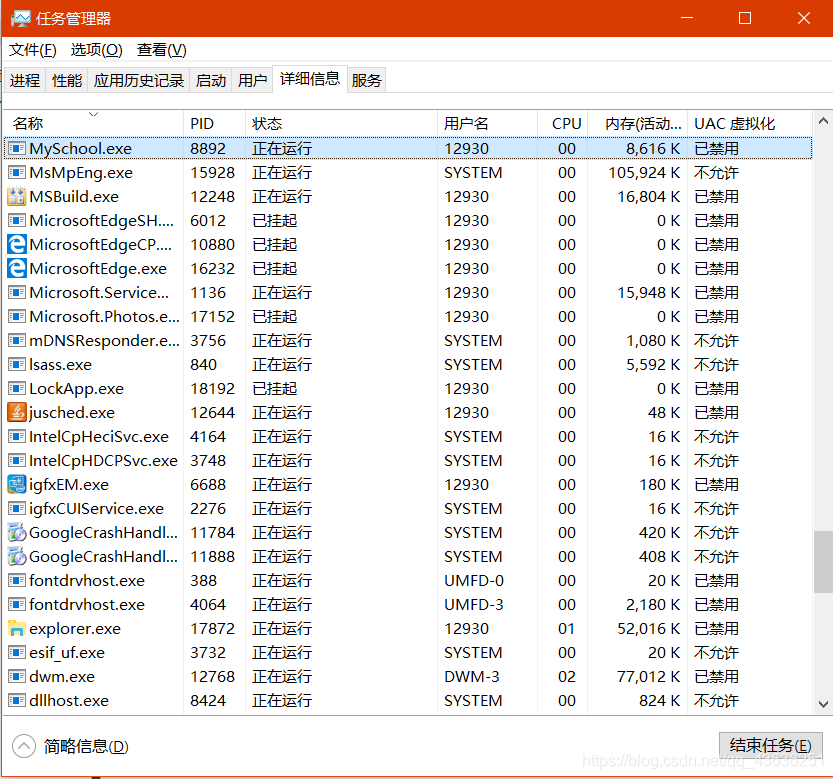Switch to the 用户 tab
The height and width of the screenshot is (779, 833).
click(252, 80)
